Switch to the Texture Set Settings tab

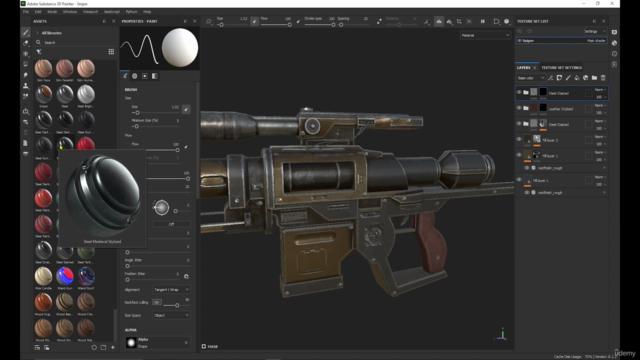[562, 67]
